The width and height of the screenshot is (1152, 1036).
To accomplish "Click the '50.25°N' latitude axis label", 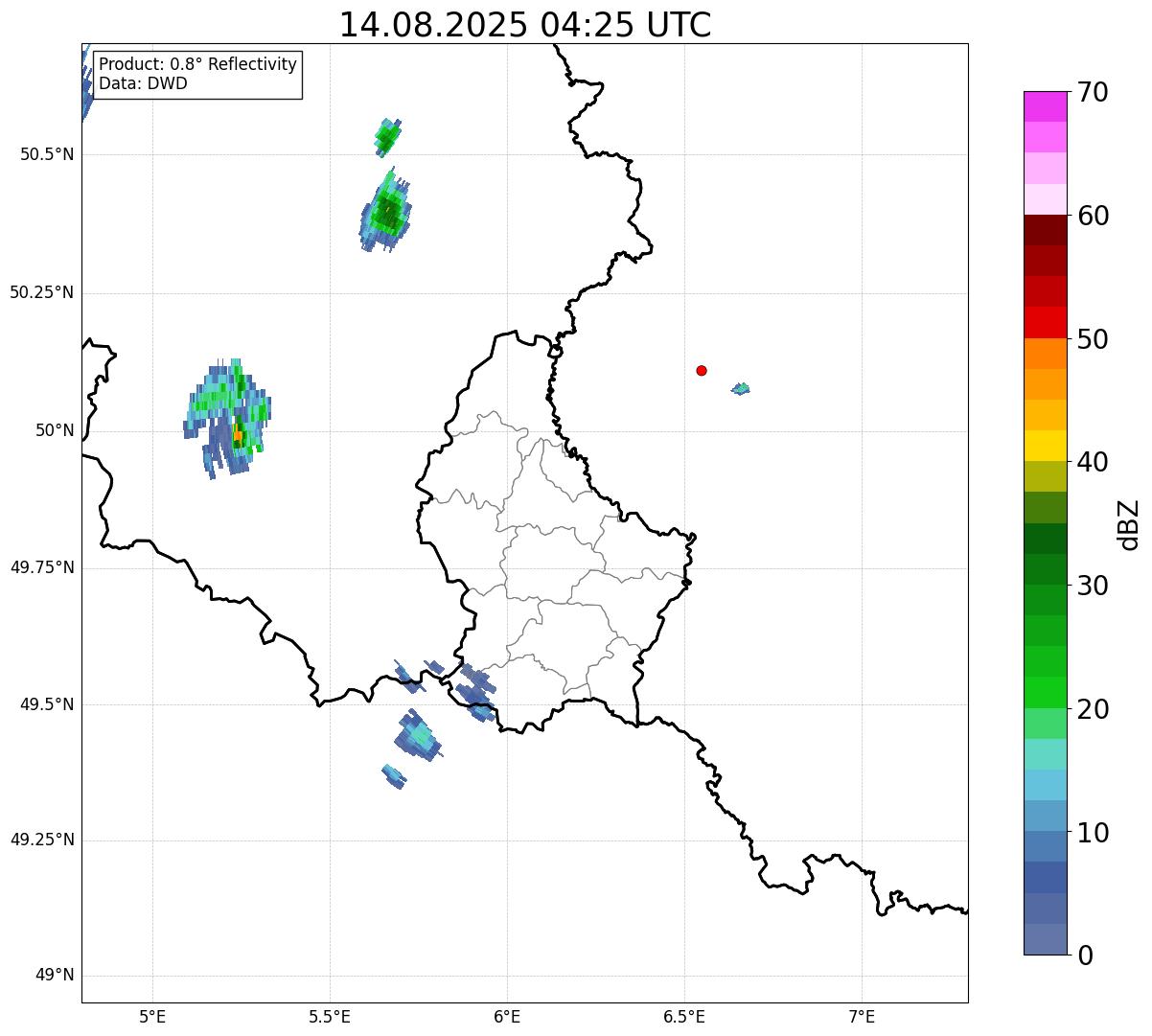I will (41, 292).
